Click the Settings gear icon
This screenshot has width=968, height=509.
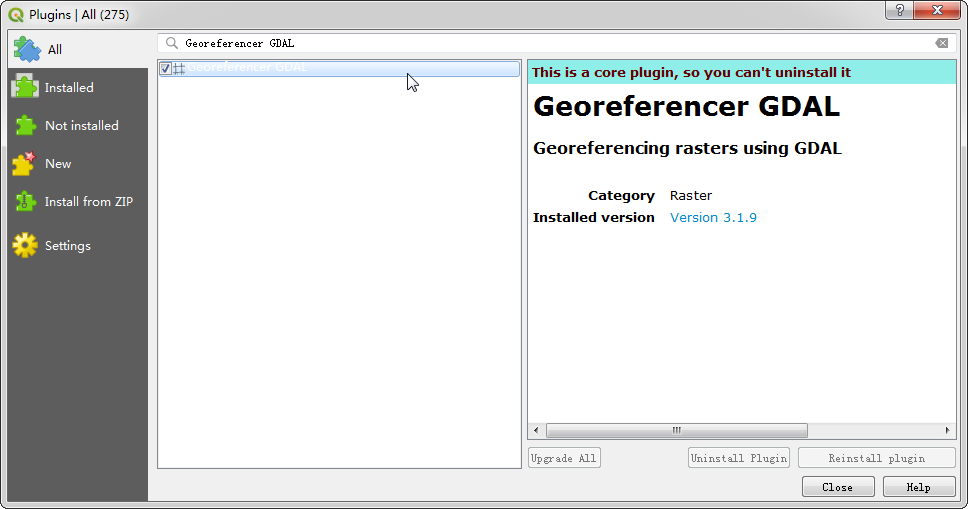coord(25,245)
